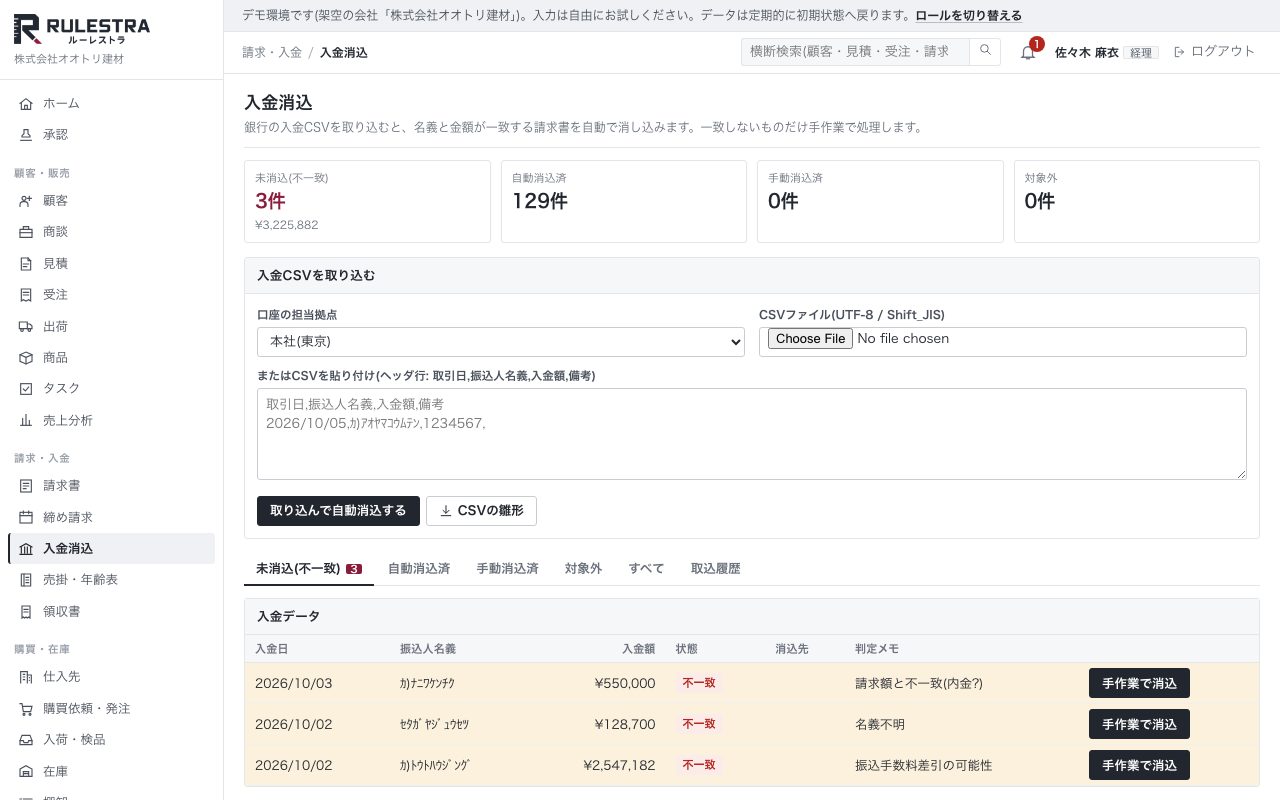
Task: Click 取り込んで自動消込する button
Action: (338, 511)
